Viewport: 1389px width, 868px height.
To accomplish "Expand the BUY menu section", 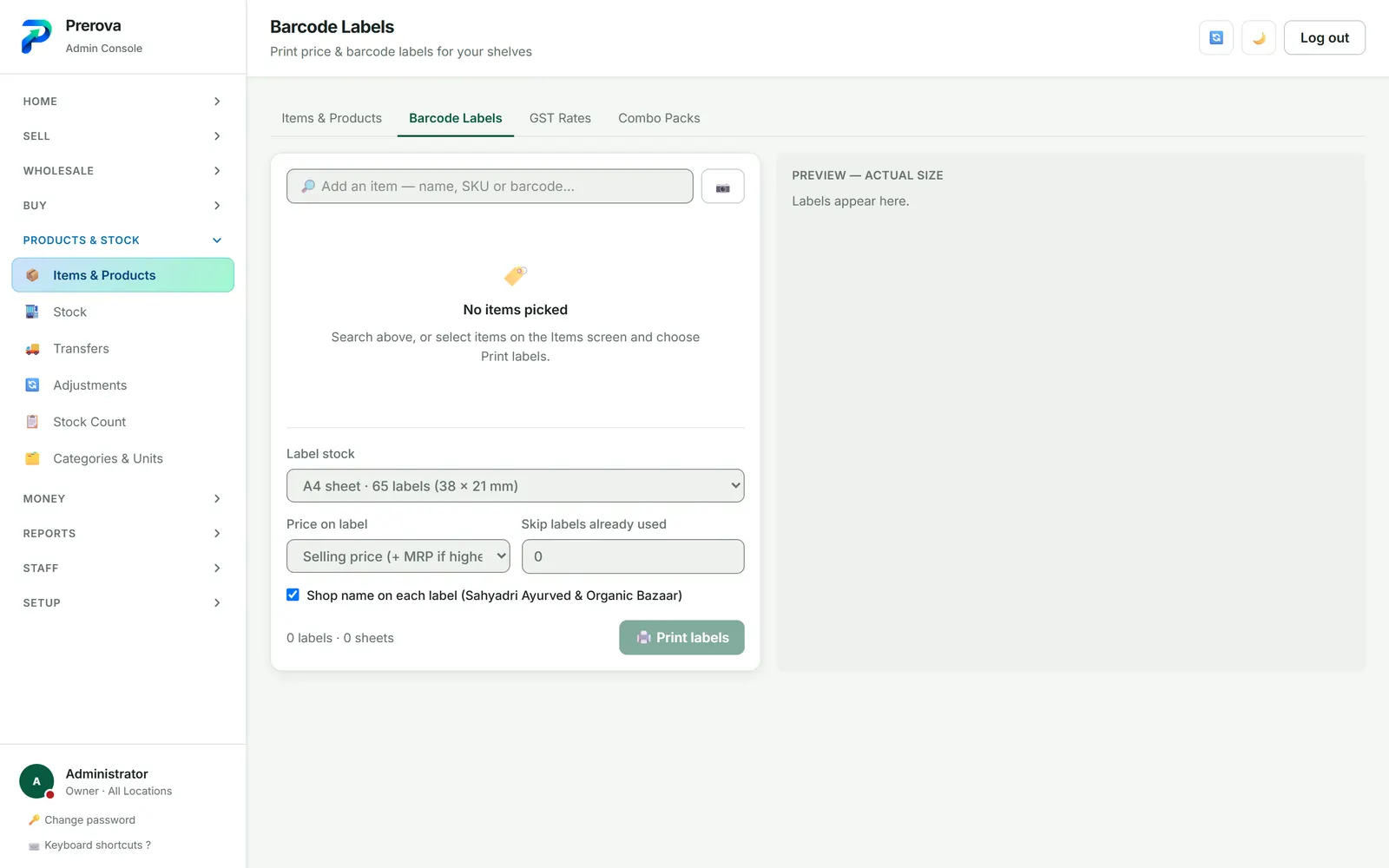I will point(122,206).
